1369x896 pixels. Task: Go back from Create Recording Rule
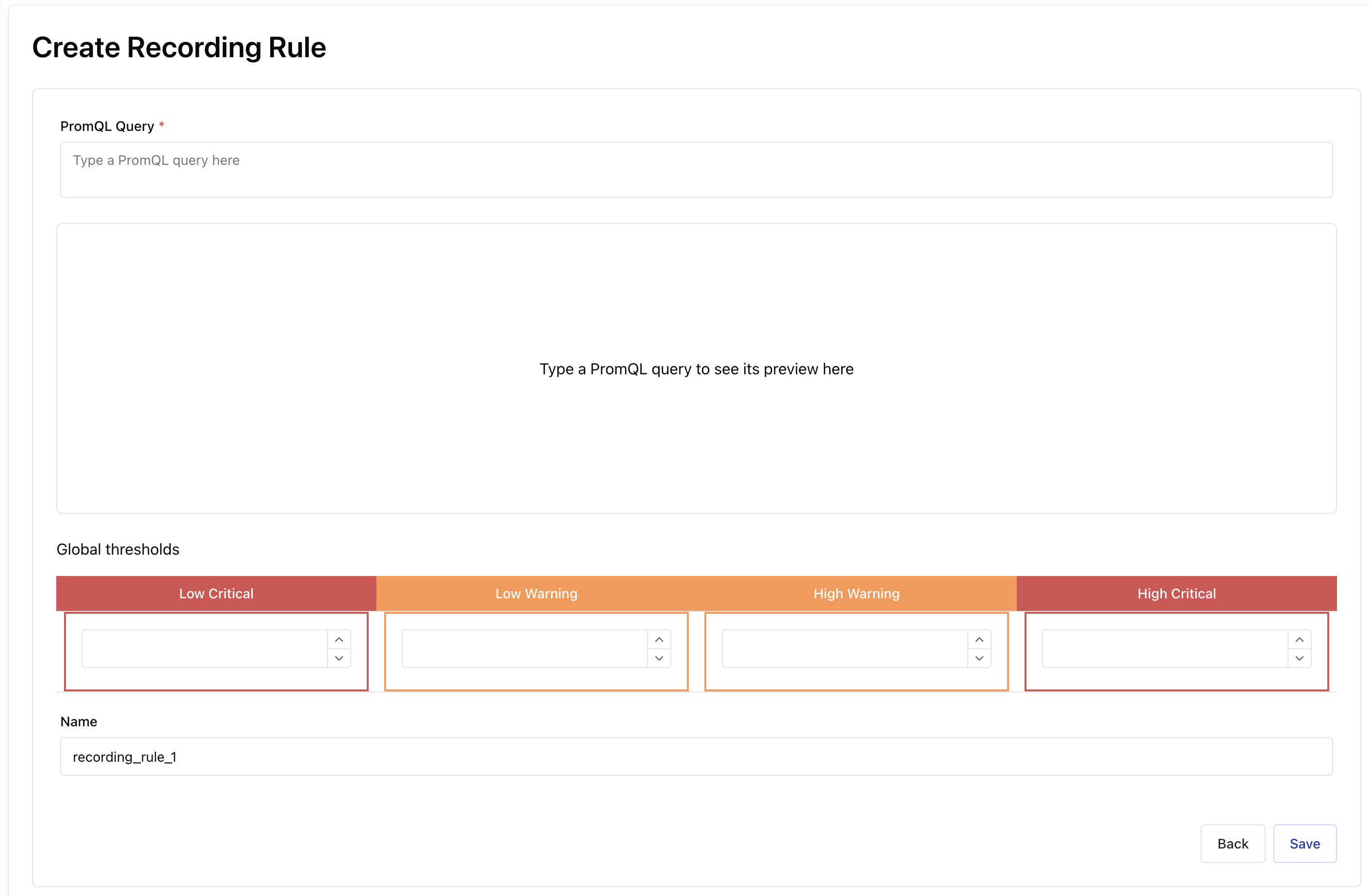[1233, 844]
